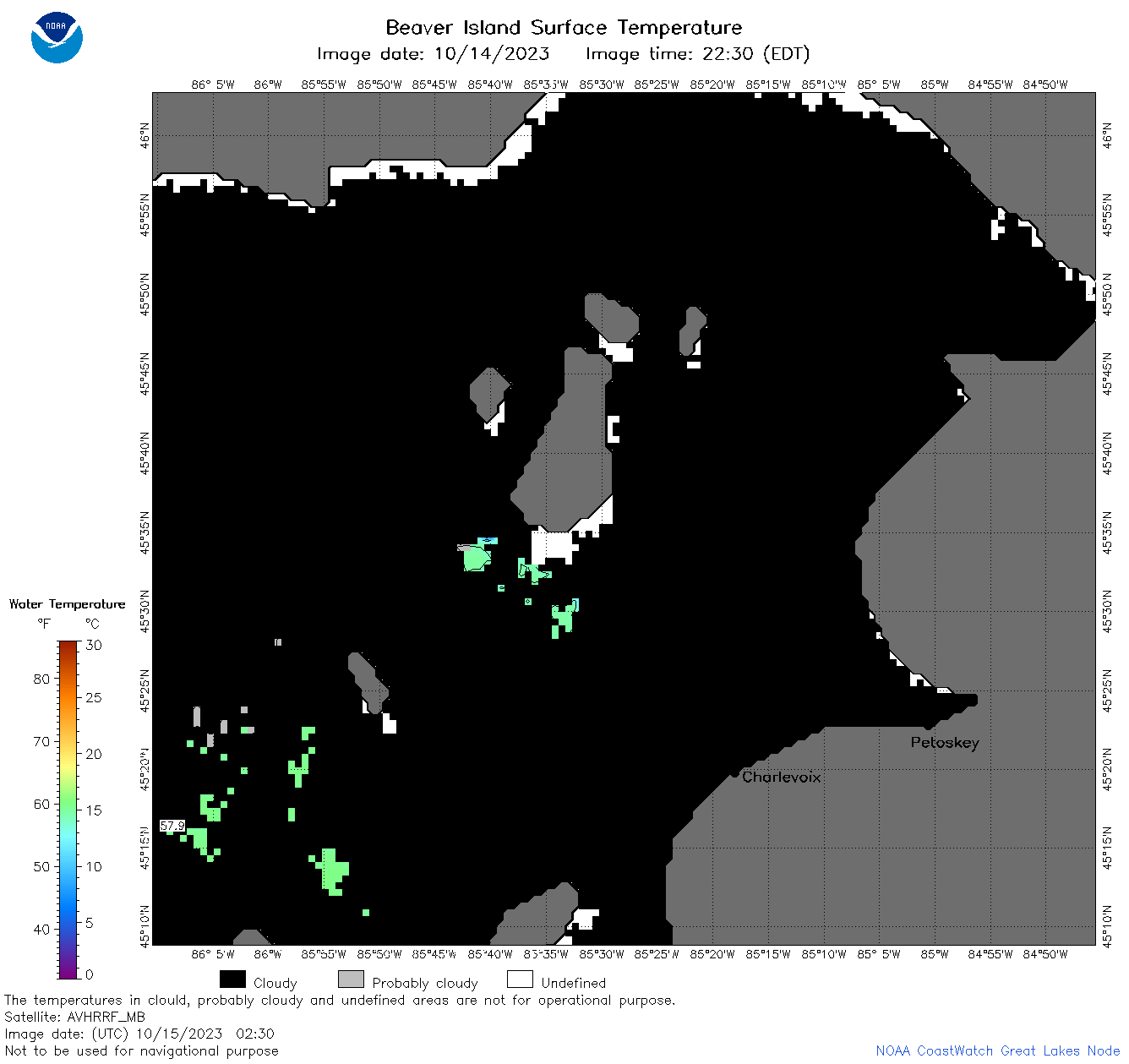Click the 57.9 temperature reading label

point(172,826)
